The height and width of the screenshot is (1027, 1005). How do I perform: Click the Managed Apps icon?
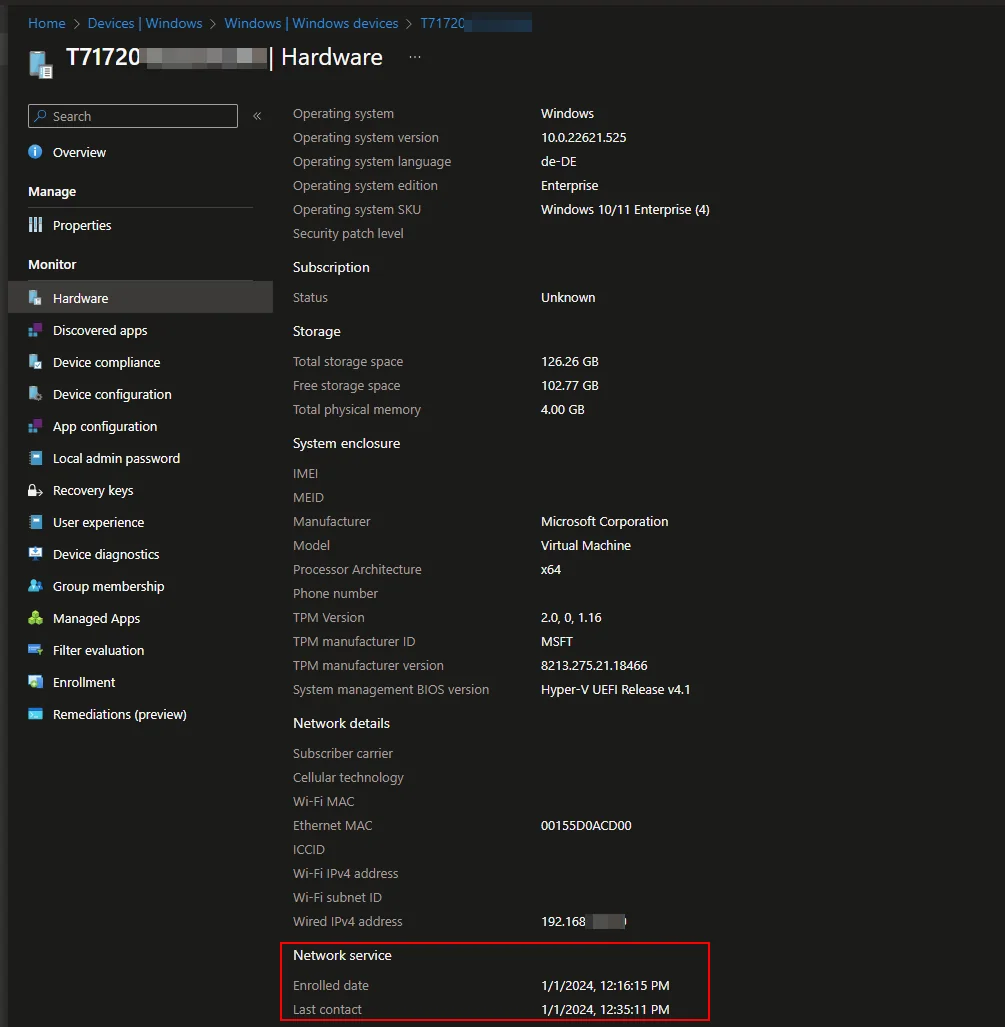[35, 618]
